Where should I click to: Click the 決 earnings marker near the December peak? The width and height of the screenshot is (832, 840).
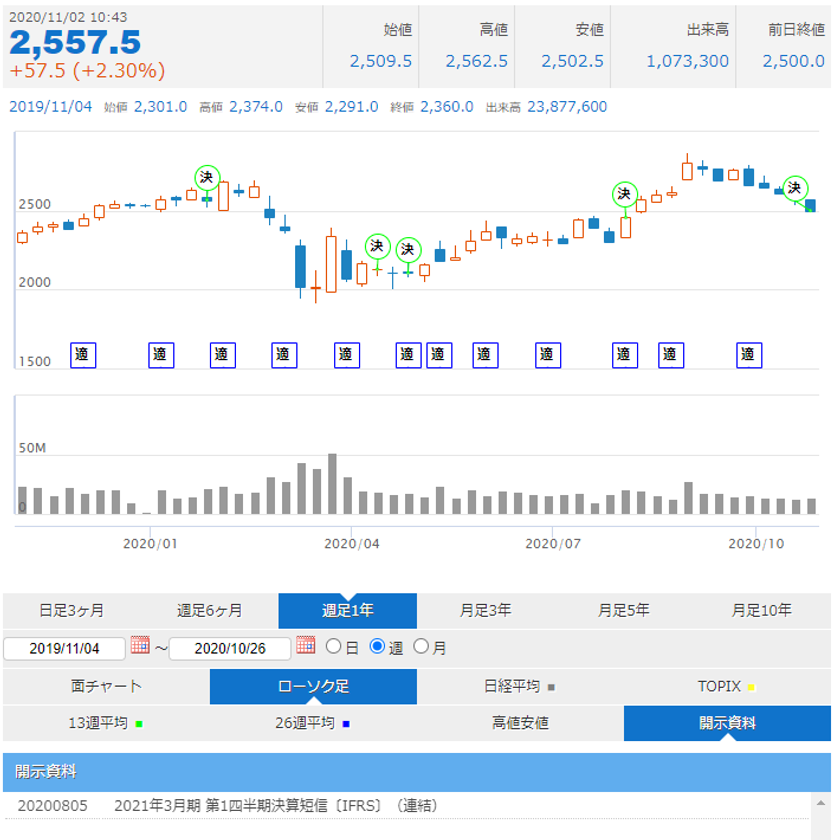208,178
